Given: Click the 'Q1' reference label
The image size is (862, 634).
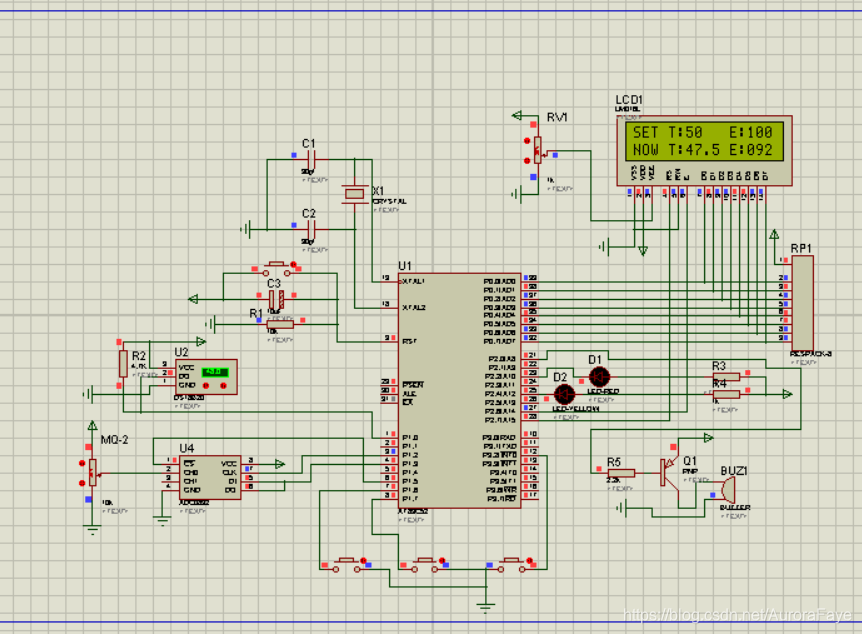Looking at the screenshot, I should tap(690, 461).
